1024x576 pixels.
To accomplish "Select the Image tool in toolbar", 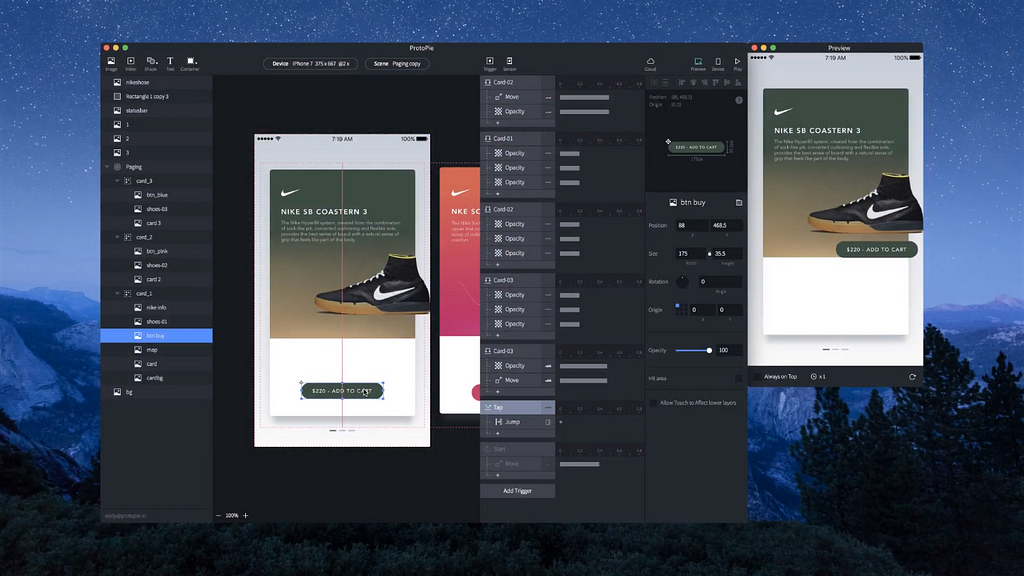I will pyautogui.click(x=111, y=63).
